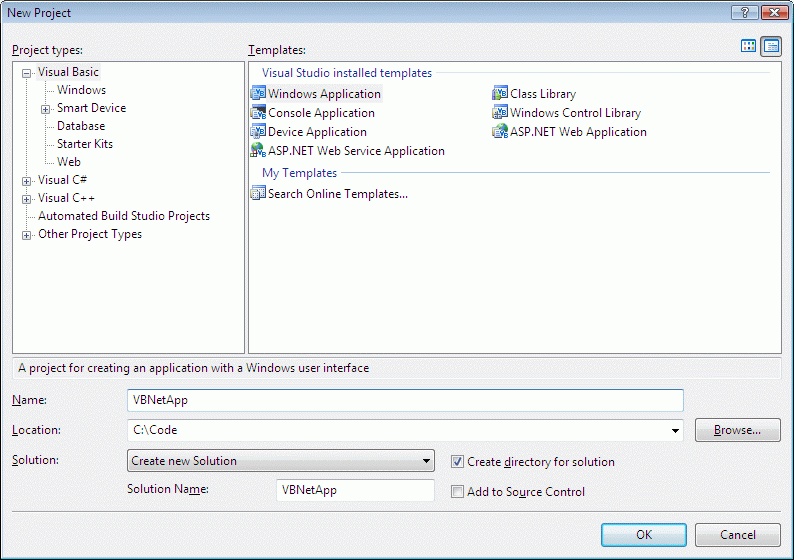Expand the Visual C++ node
This screenshot has height=560, width=794.
(x=26, y=199)
